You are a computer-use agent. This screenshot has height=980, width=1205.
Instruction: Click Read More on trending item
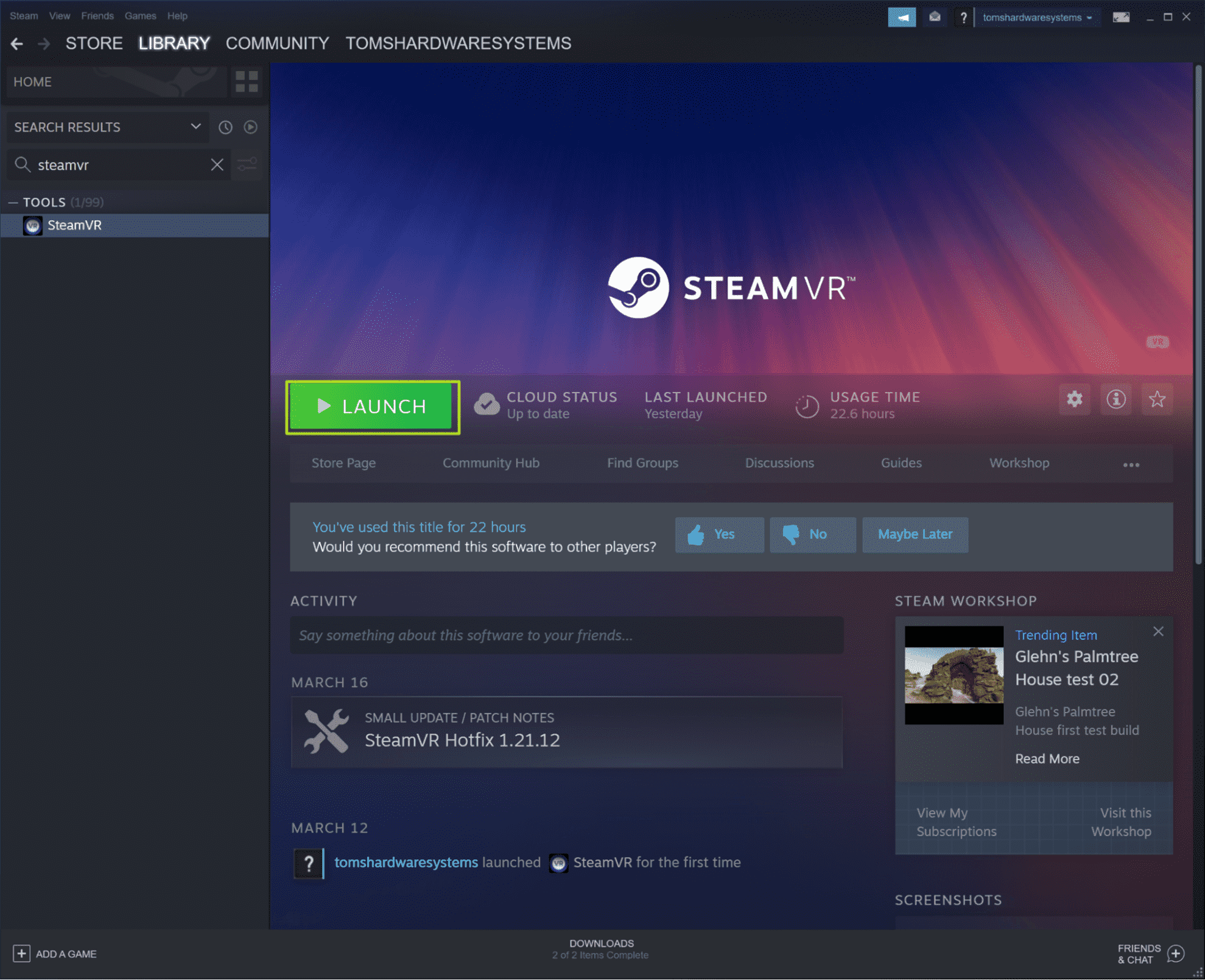pos(1047,760)
